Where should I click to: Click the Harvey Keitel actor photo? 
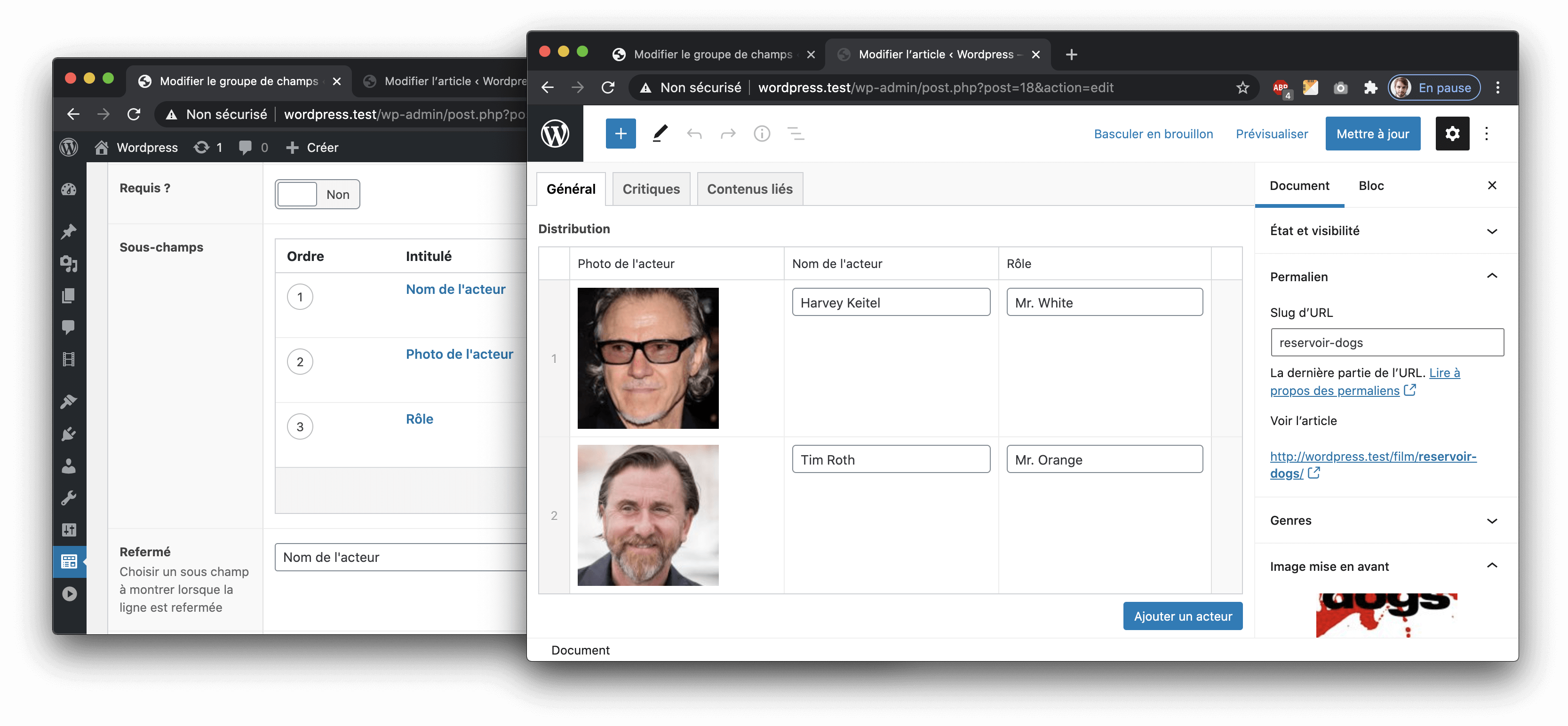pos(648,358)
